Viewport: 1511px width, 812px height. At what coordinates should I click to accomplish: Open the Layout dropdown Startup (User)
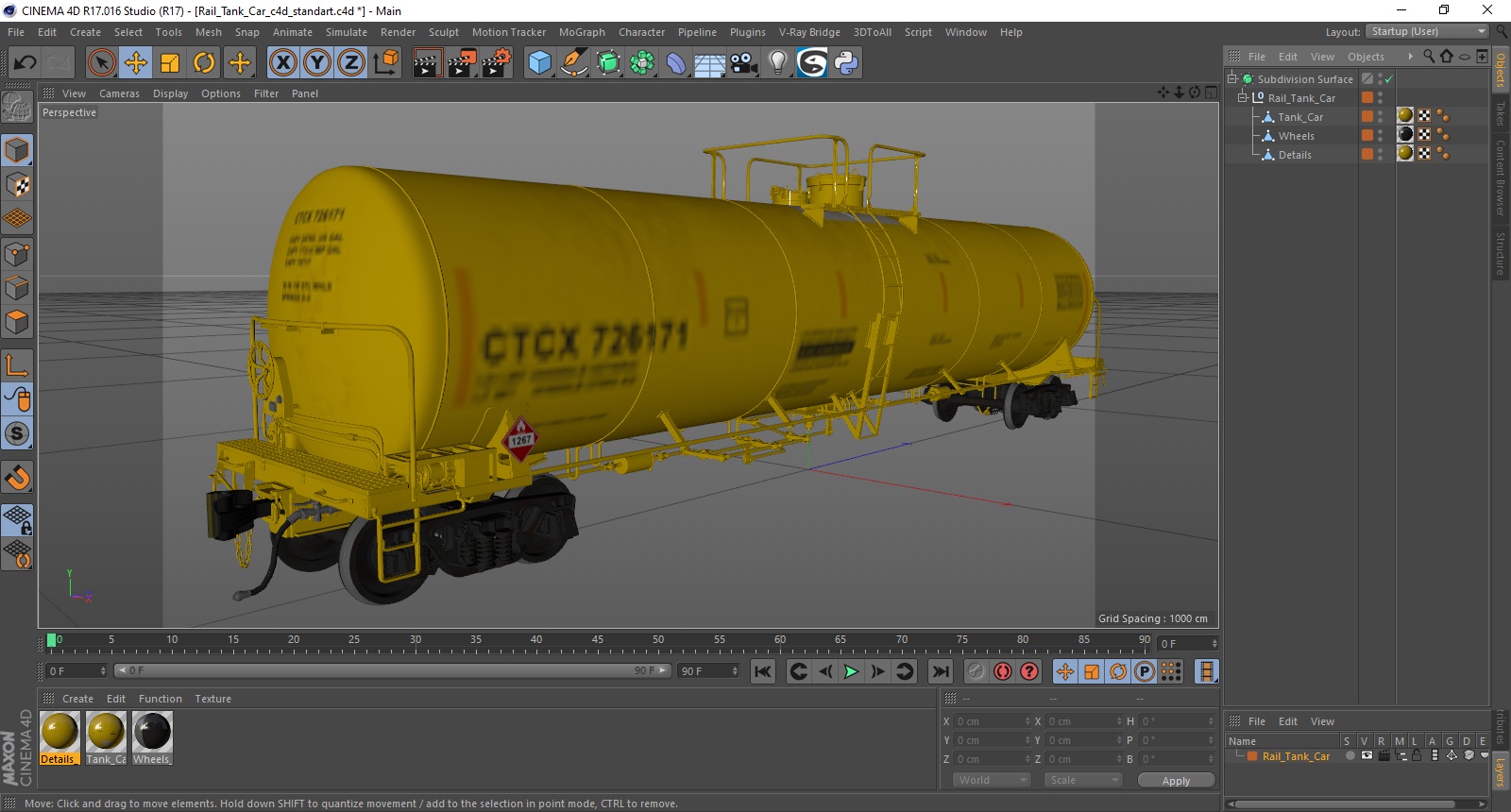(1428, 32)
